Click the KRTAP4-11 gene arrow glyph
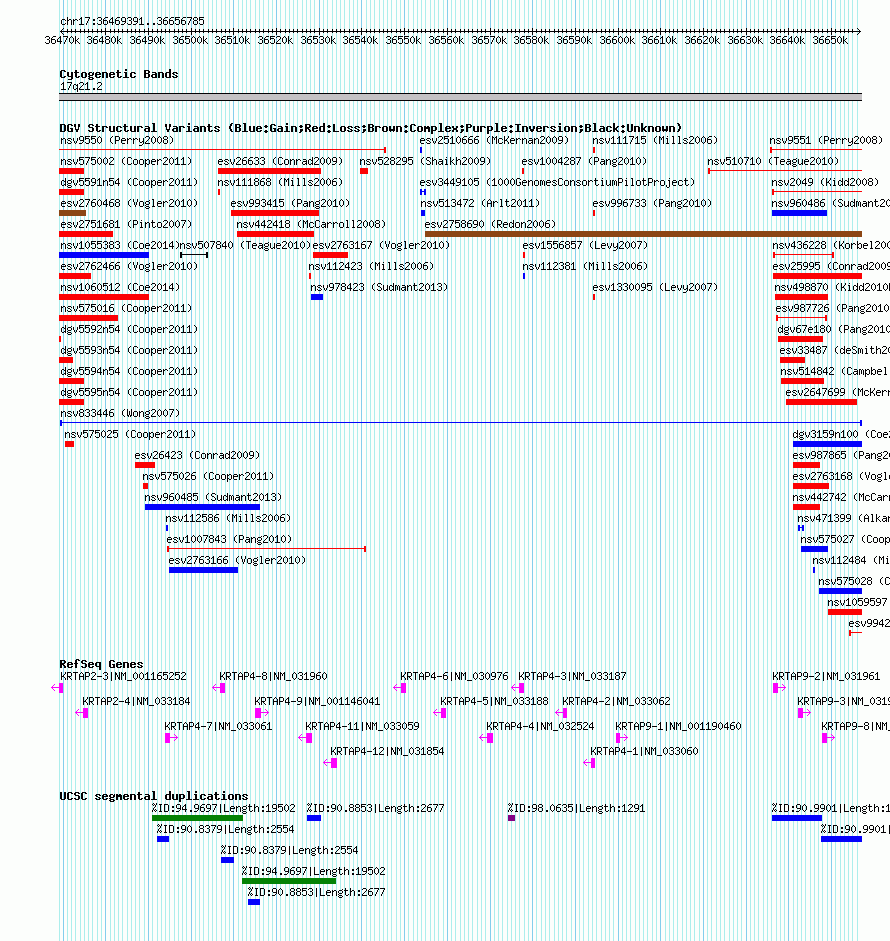The image size is (890, 941). (305, 738)
